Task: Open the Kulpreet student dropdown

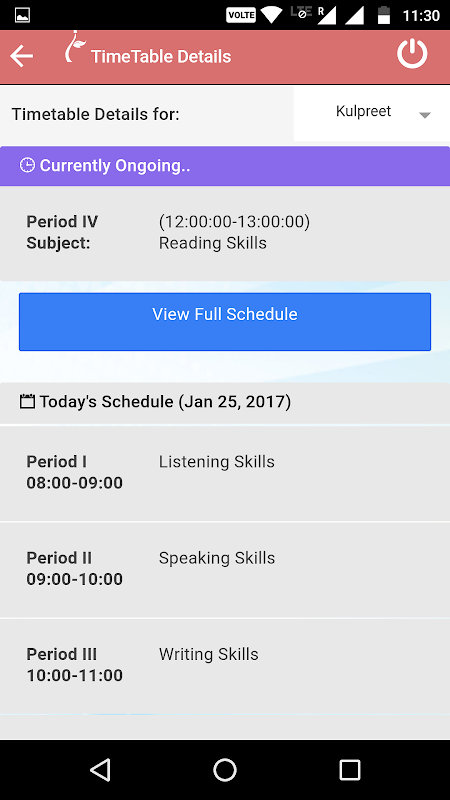Action: pos(372,113)
